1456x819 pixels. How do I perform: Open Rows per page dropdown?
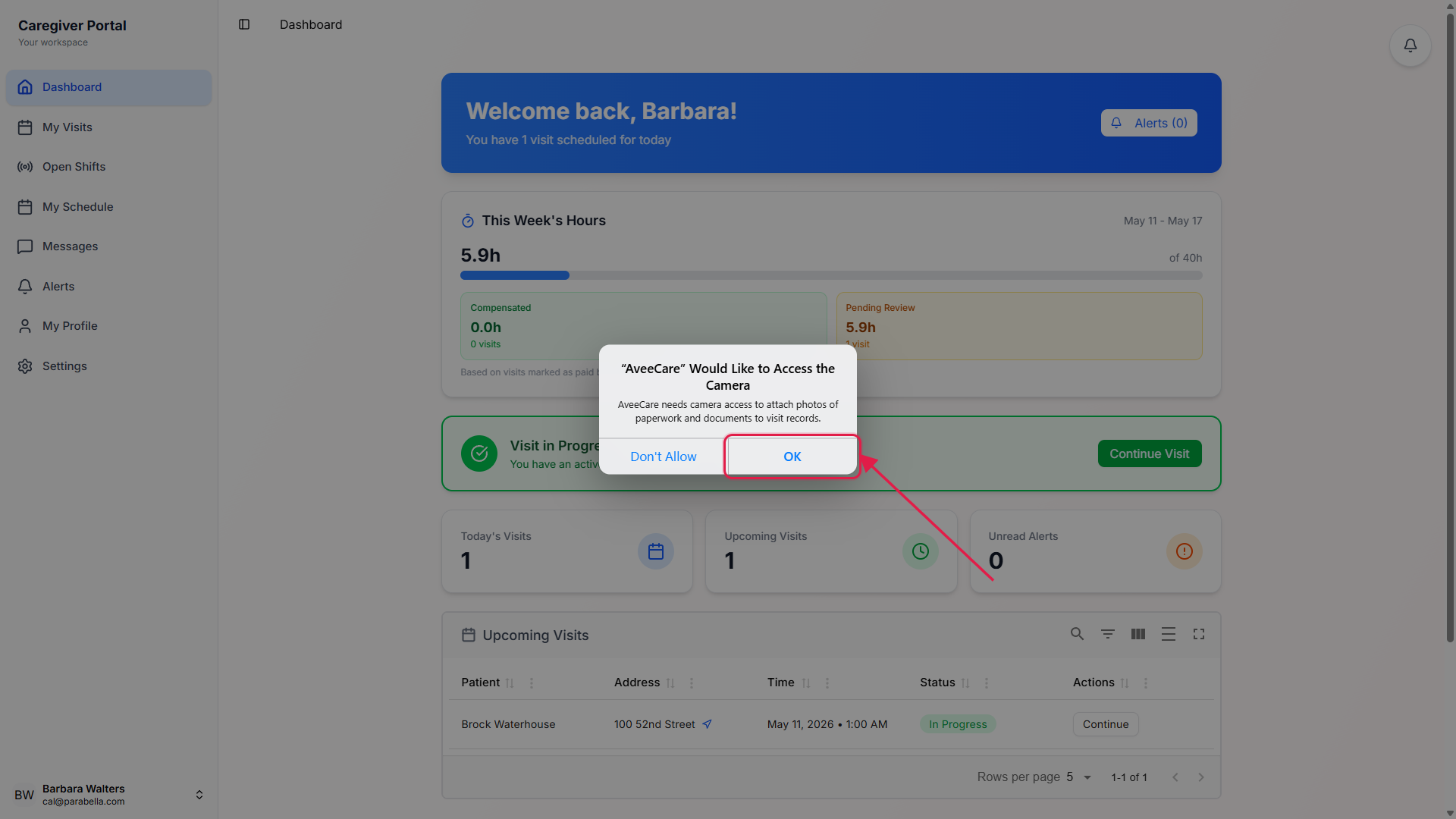[x=1079, y=777]
